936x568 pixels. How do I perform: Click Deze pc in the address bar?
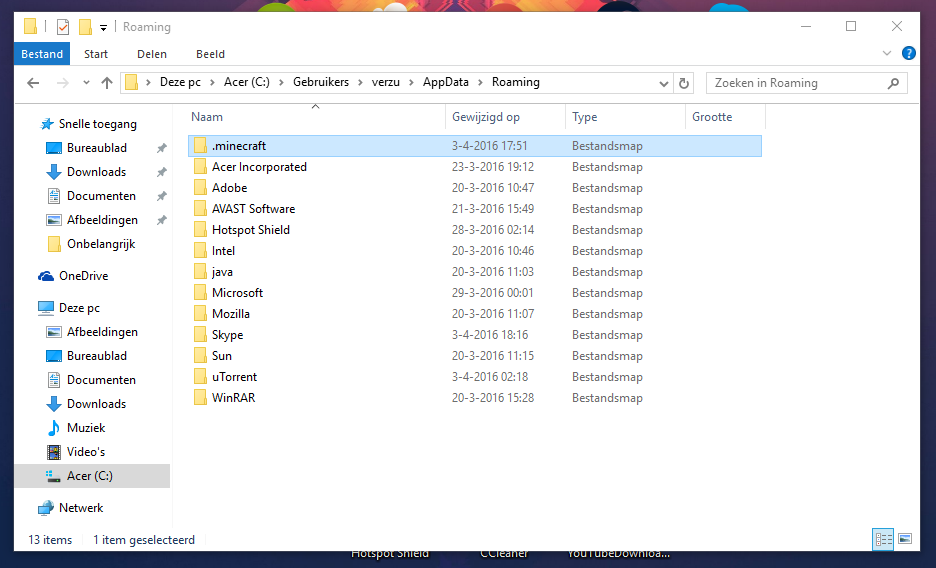[180, 82]
